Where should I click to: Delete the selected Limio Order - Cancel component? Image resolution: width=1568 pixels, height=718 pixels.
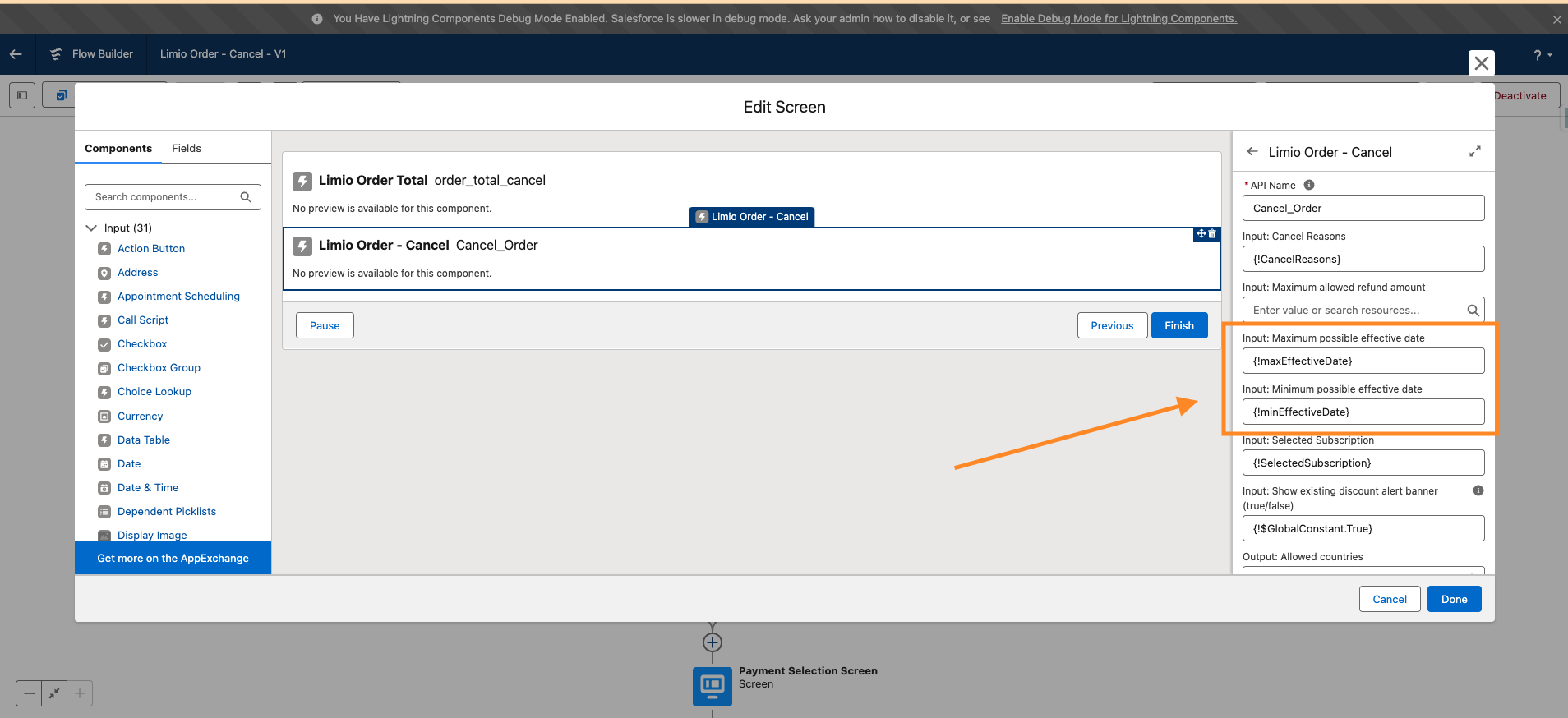[x=1212, y=234]
